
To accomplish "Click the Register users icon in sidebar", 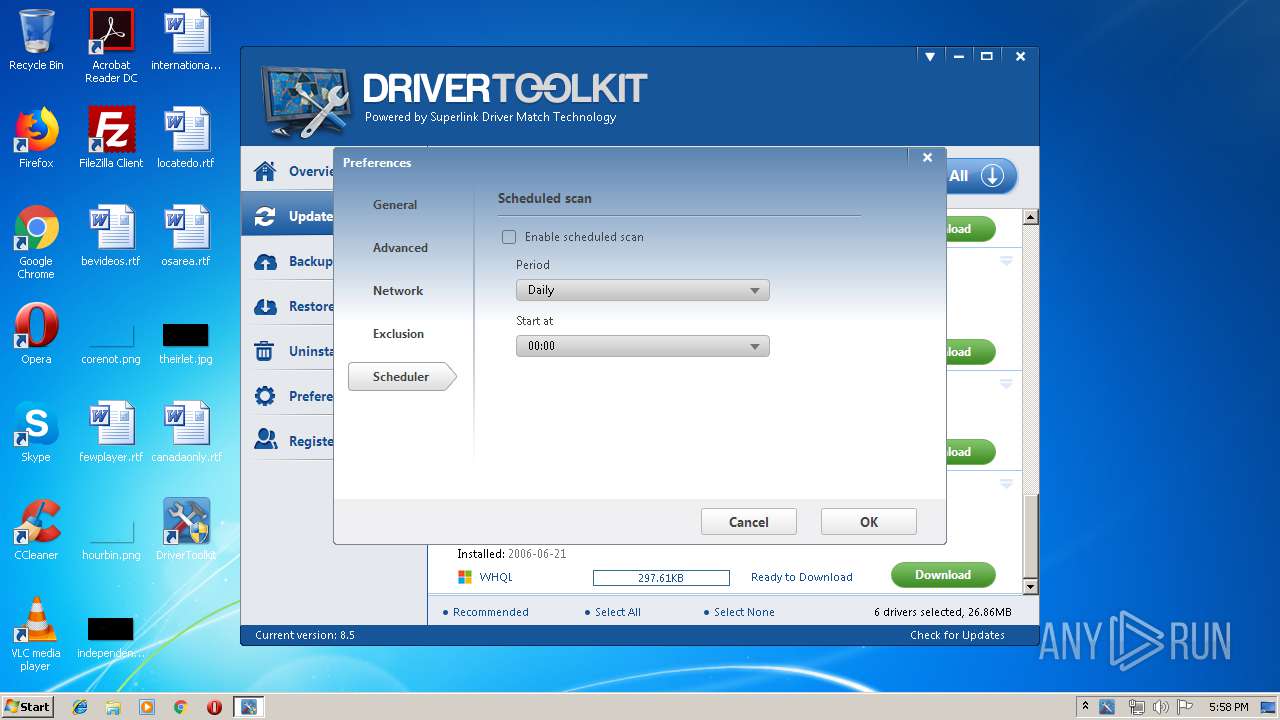I will [x=265, y=440].
